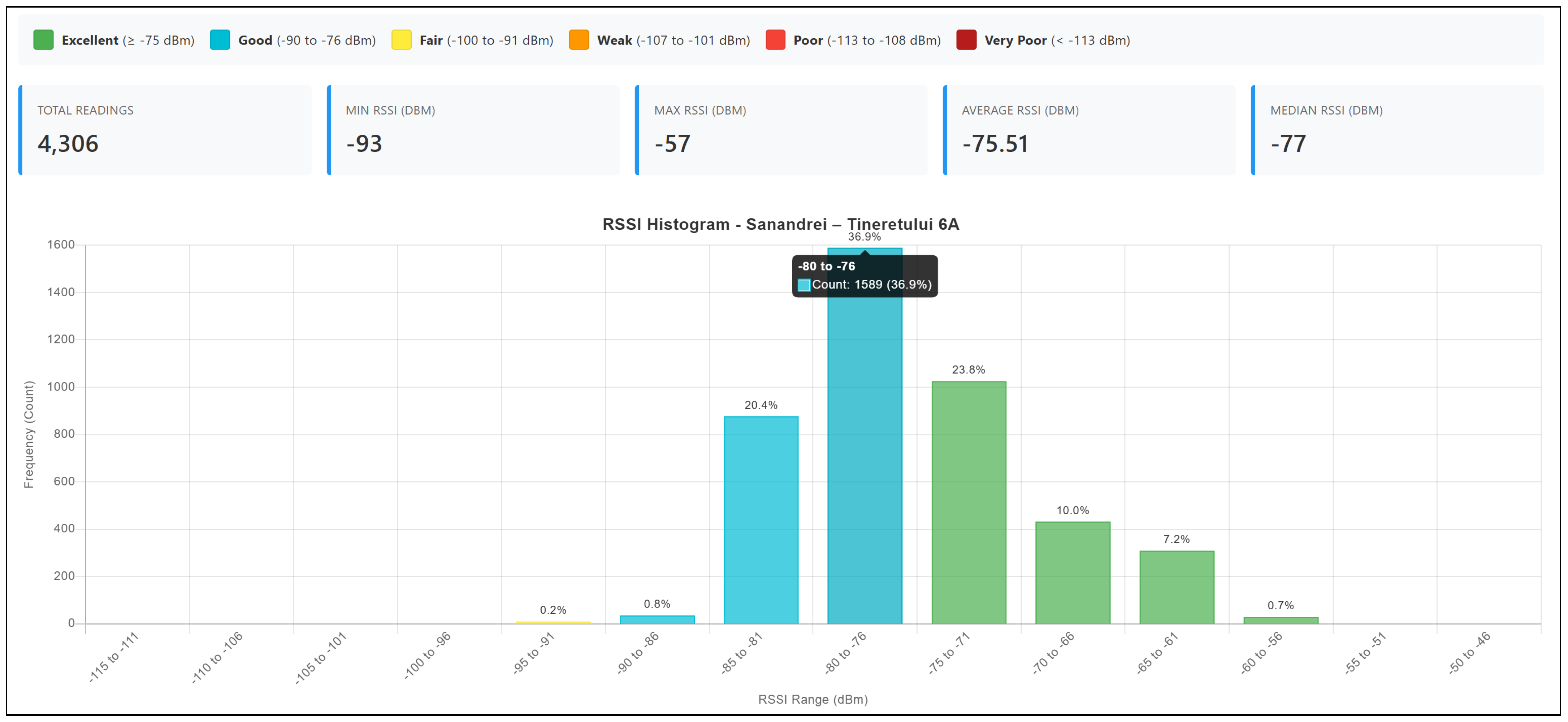Click the small -60 to -56 bar
Image resolution: width=1568 pixels, height=722 pixels.
pyautogui.click(x=1281, y=621)
